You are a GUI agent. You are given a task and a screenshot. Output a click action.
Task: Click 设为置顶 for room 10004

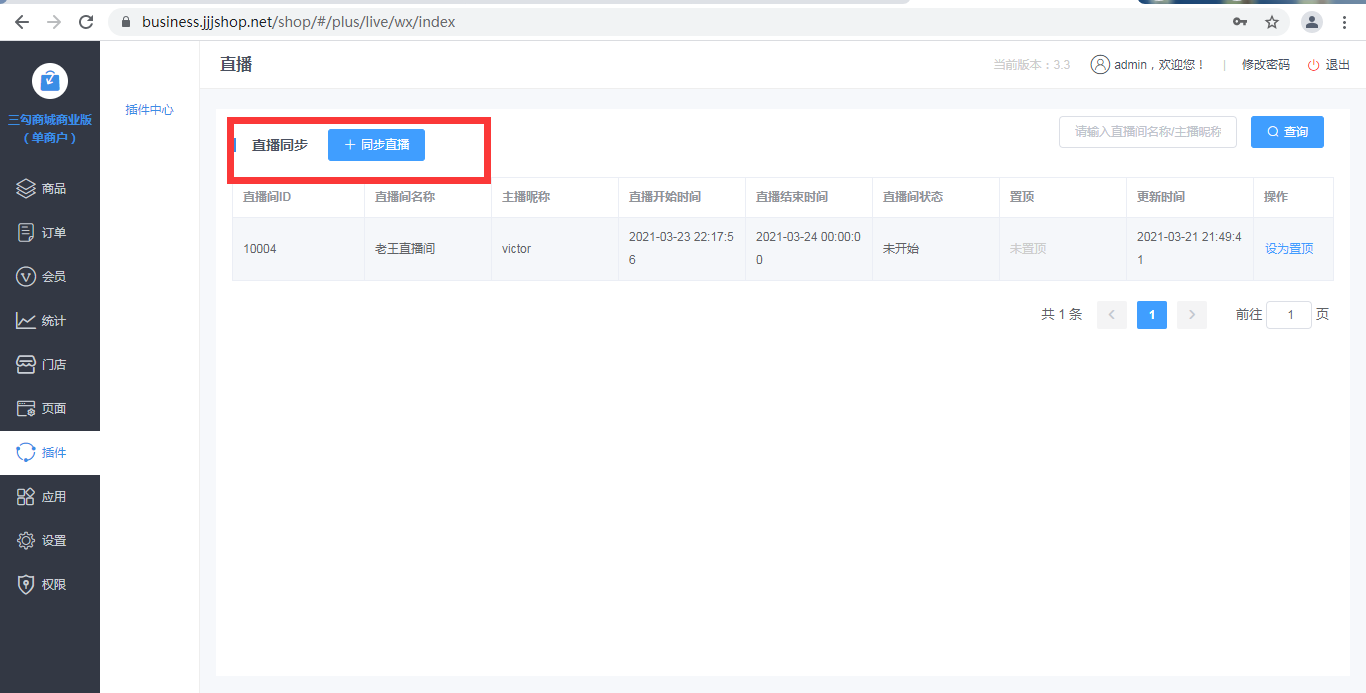(1289, 249)
